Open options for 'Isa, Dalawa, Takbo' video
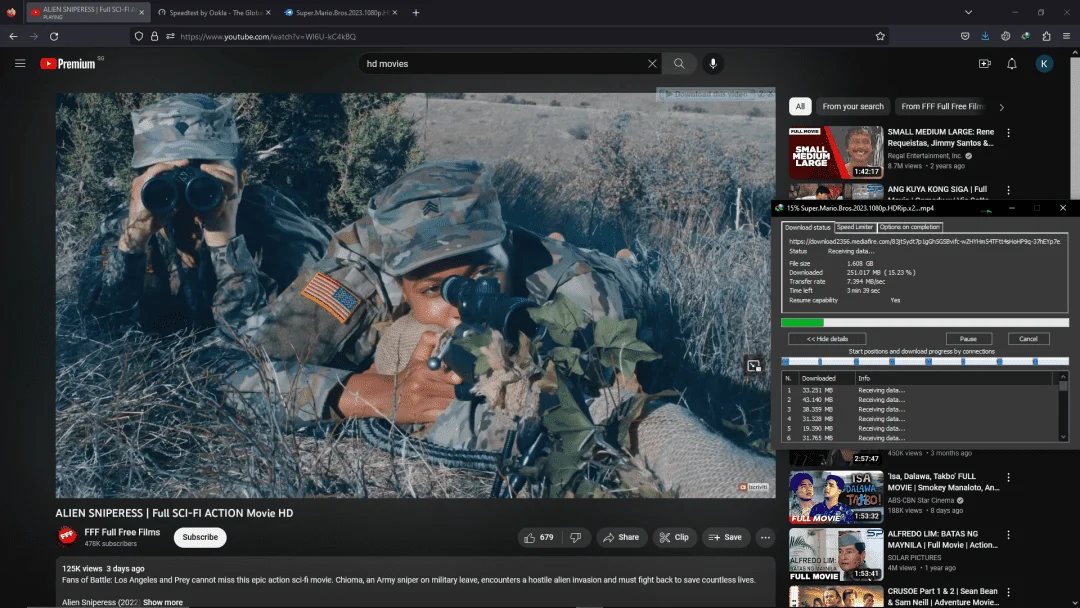 (x=1008, y=477)
